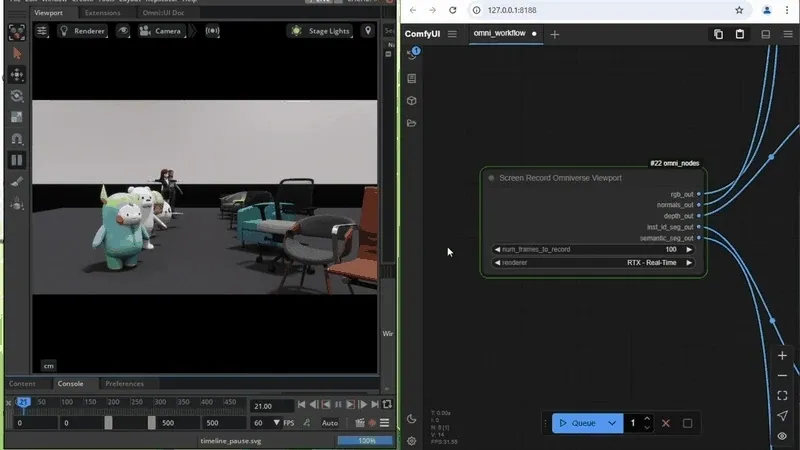Viewport: 800px width, 450px height.
Task: Activate the Rotate gizmo tool
Action: click(x=17, y=96)
